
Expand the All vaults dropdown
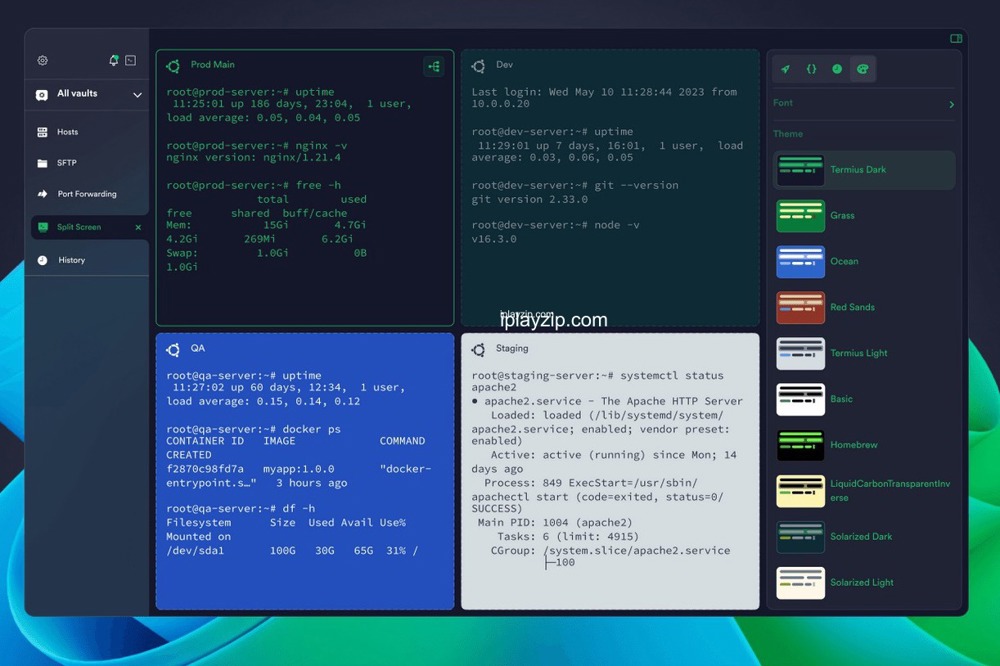[137, 95]
